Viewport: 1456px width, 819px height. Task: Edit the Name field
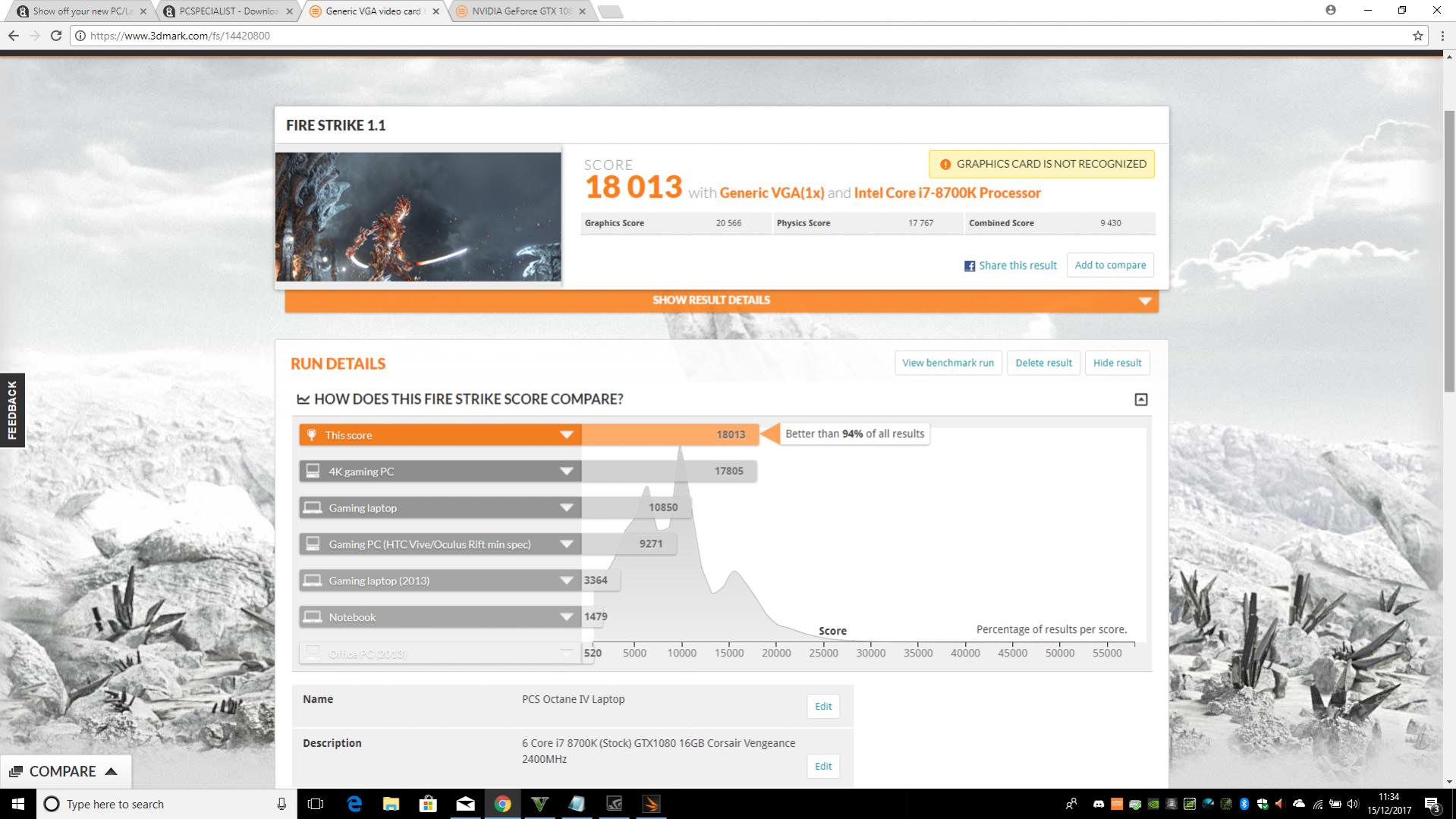tap(823, 707)
